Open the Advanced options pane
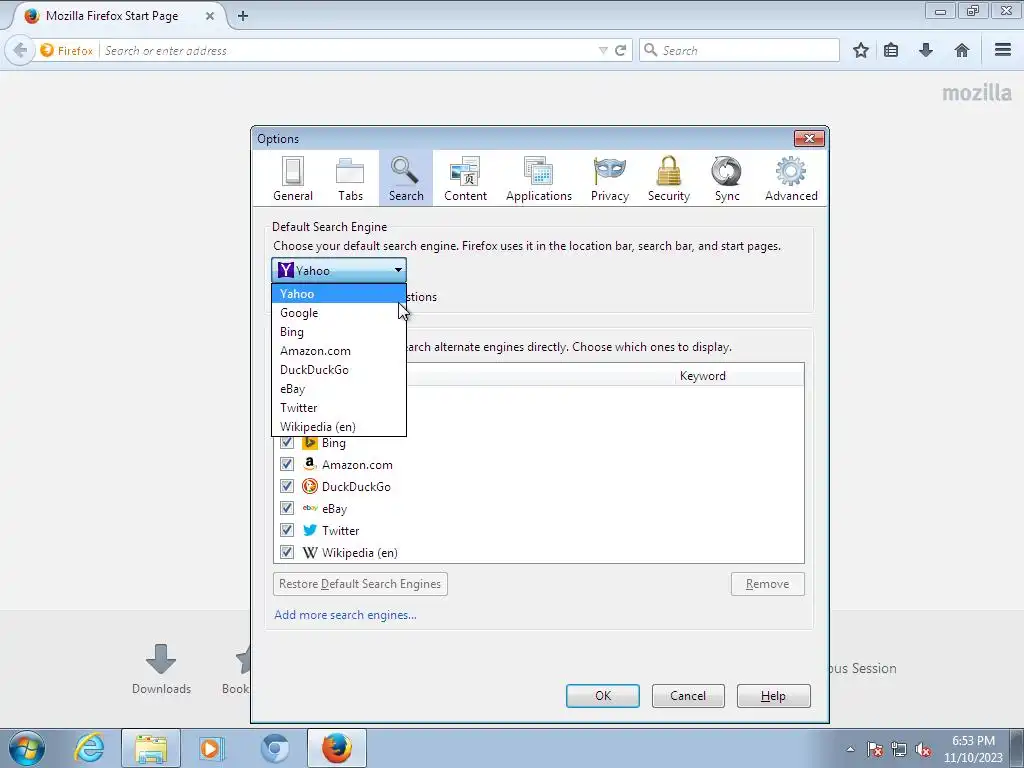This screenshot has width=1024, height=768. (x=791, y=179)
